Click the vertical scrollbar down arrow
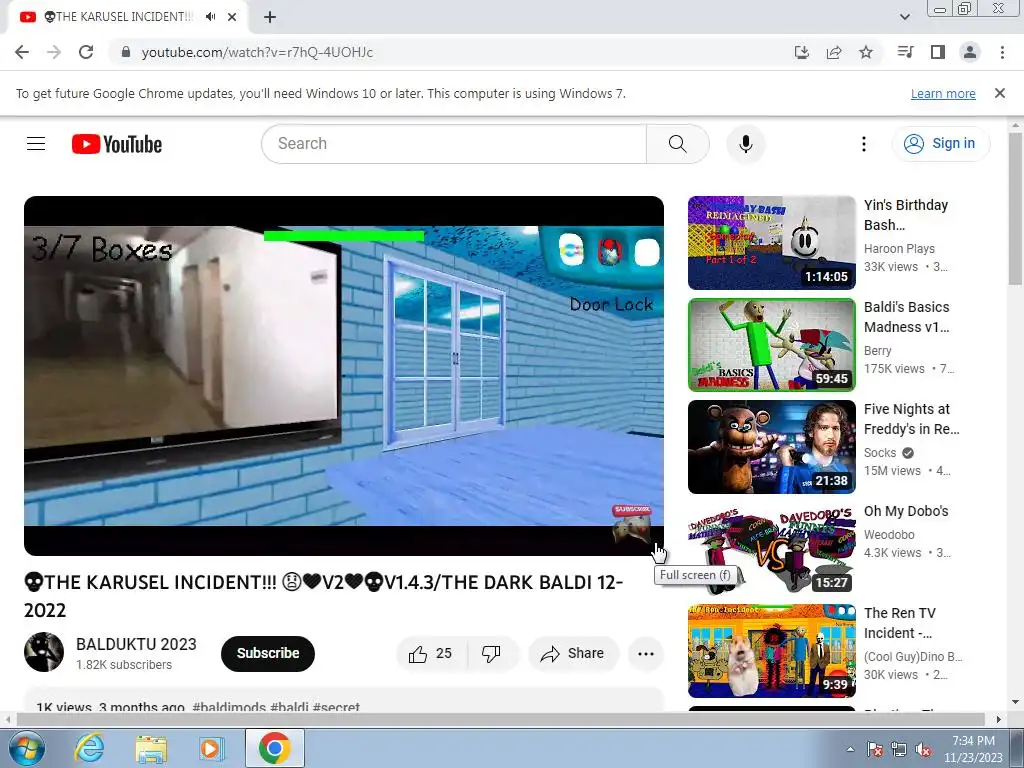Image resolution: width=1024 pixels, height=768 pixels. (x=1016, y=702)
